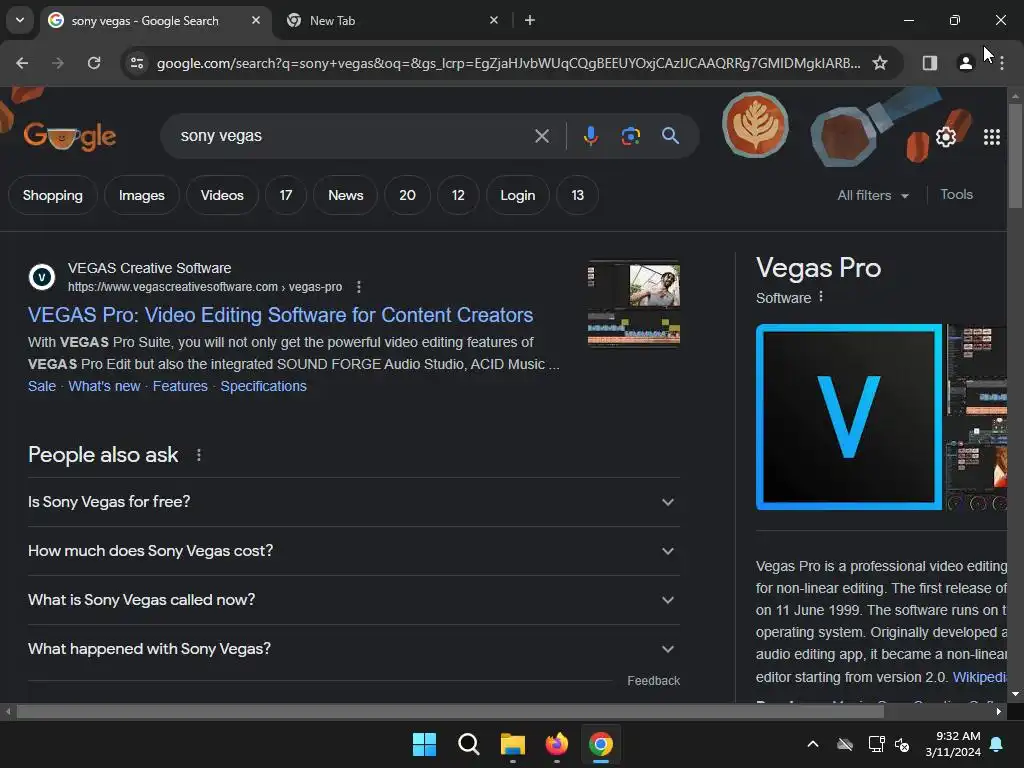
Task: Submit search with the magnifying glass icon
Action: 670,136
